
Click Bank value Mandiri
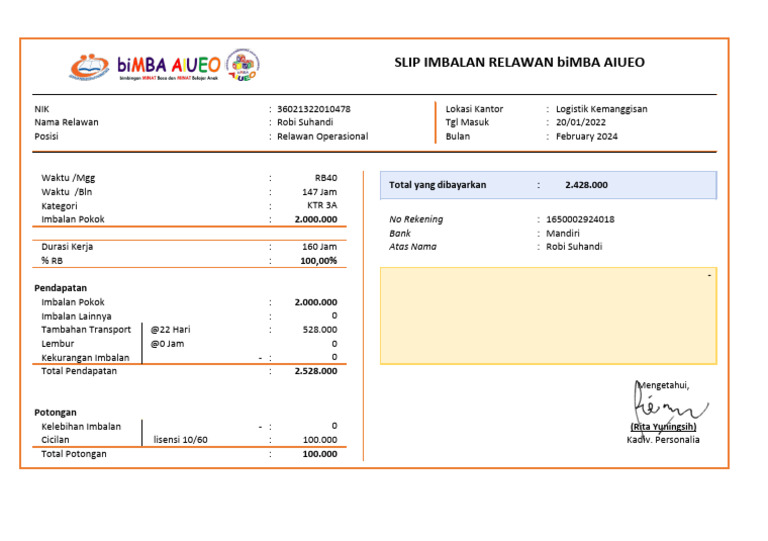[562, 234]
